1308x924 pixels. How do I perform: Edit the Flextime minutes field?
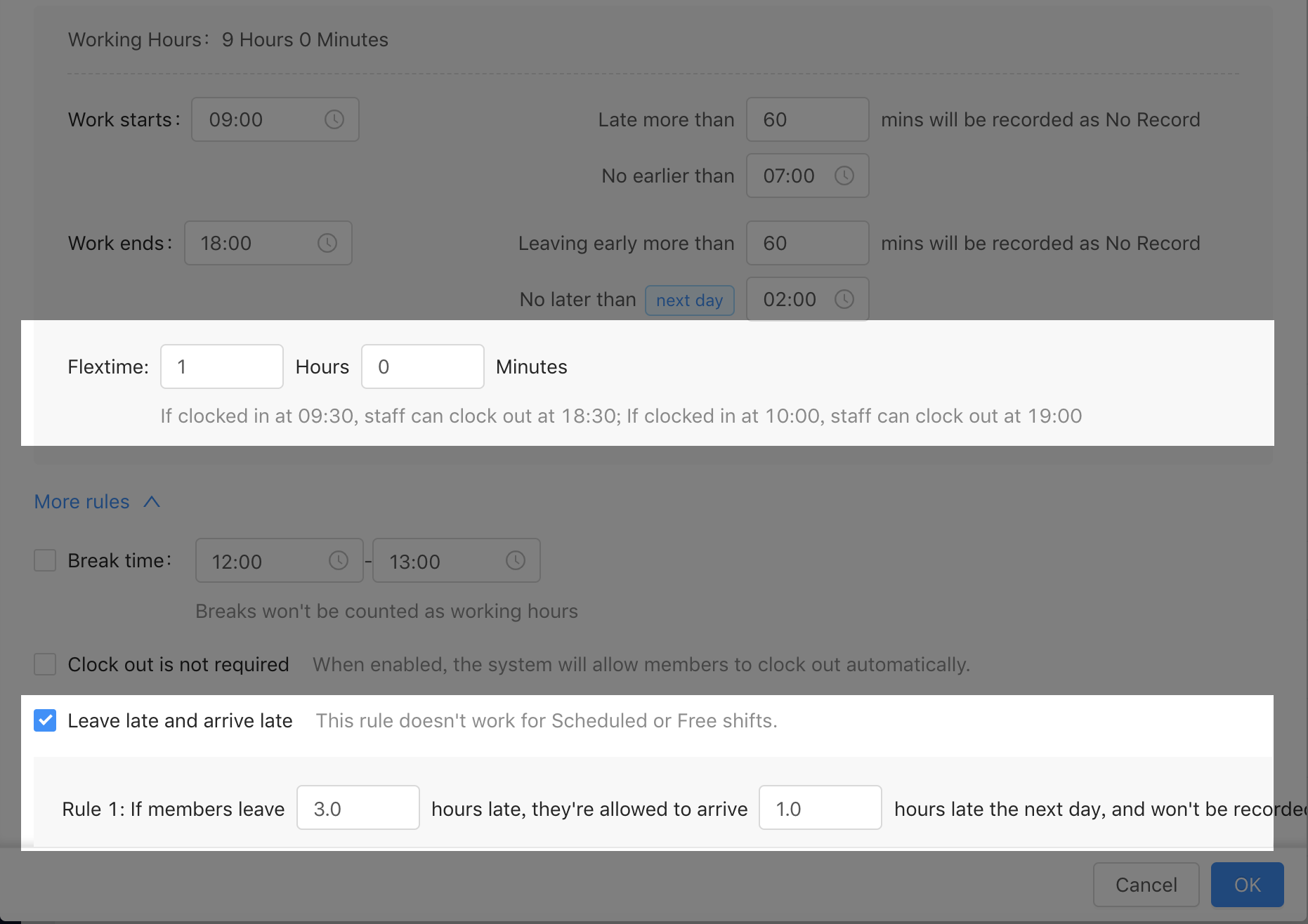point(422,366)
